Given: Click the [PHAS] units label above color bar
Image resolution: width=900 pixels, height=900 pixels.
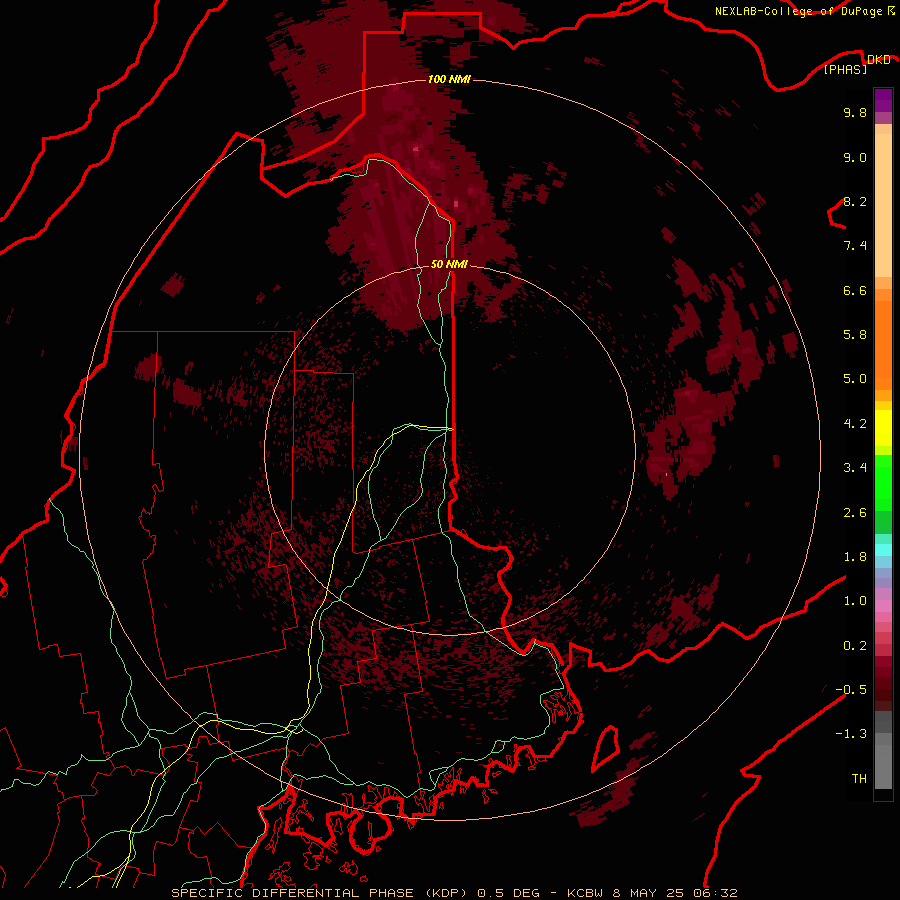Looking at the screenshot, I should point(845,69).
